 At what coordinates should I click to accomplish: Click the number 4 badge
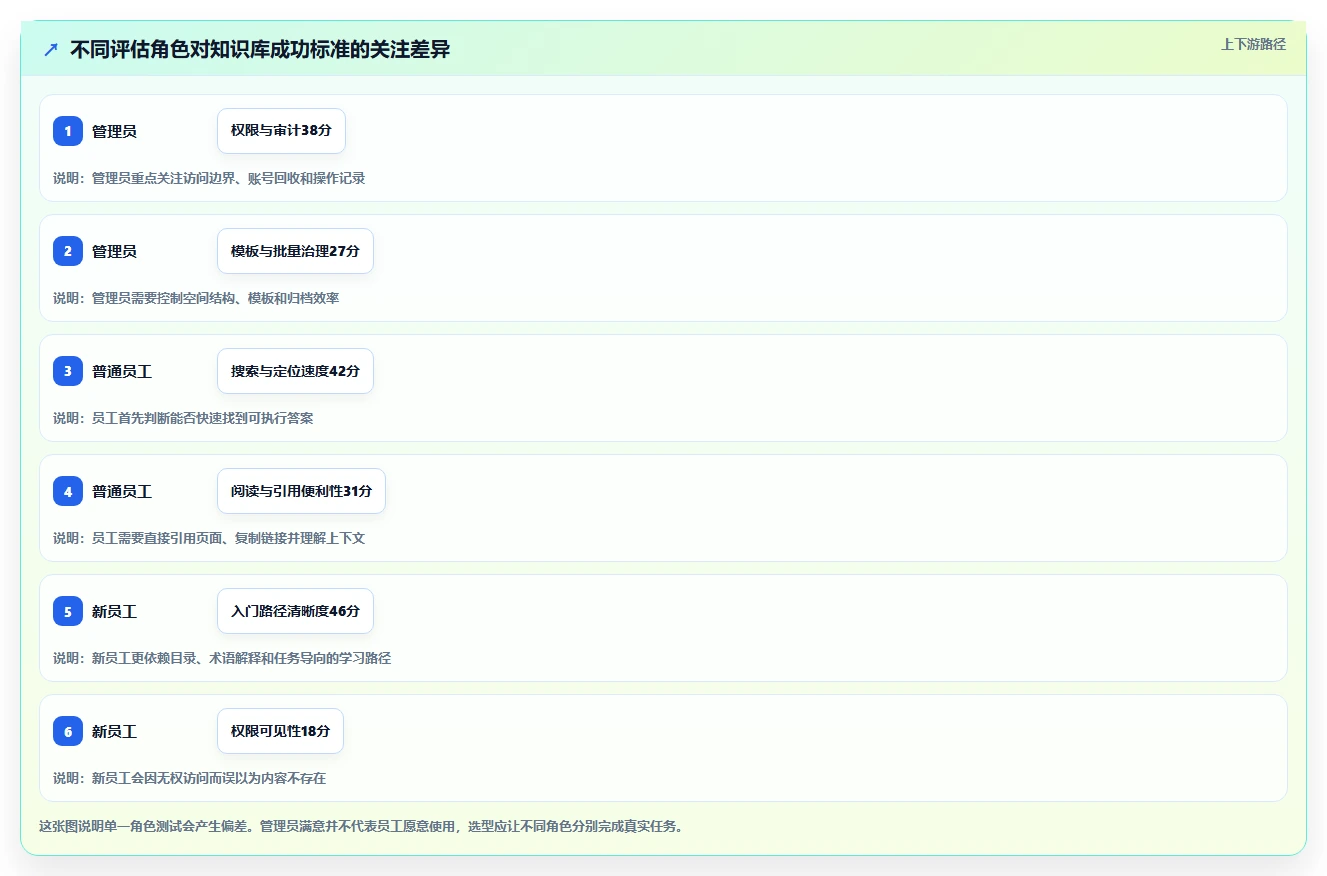68,491
